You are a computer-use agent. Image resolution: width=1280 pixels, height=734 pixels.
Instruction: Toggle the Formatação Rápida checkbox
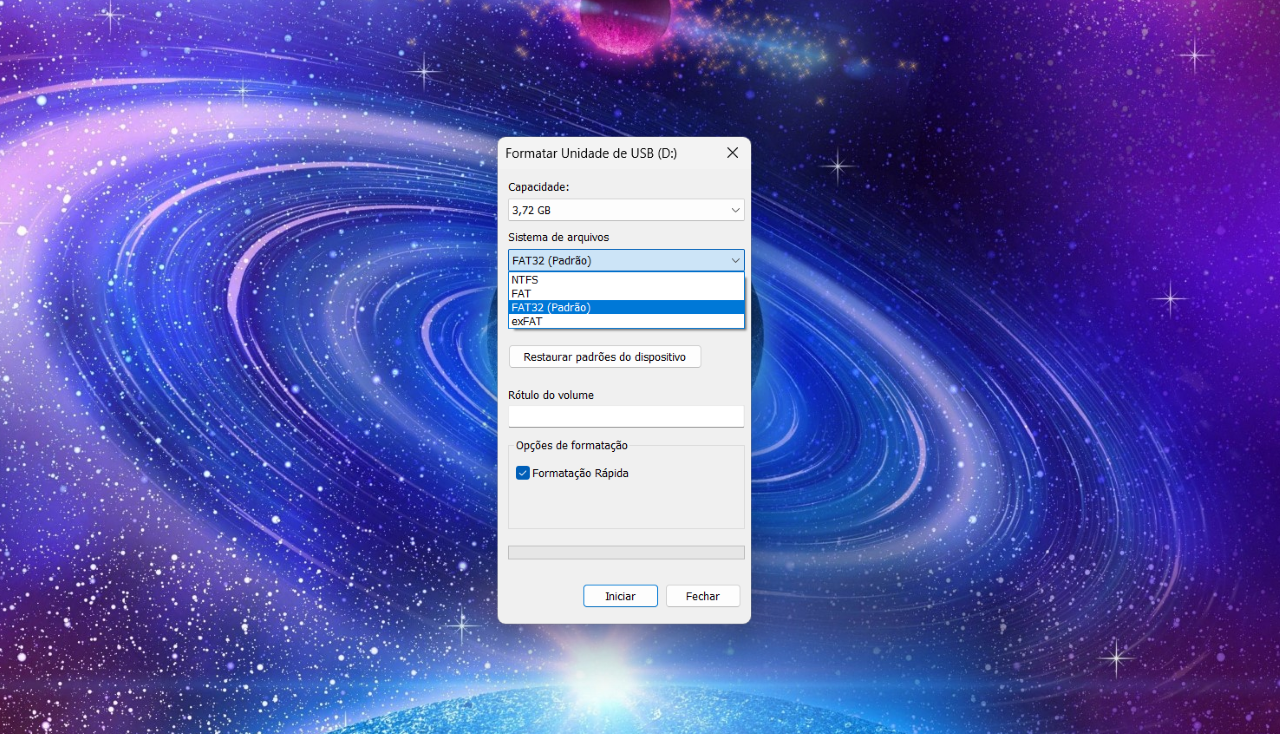tap(522, 473)
